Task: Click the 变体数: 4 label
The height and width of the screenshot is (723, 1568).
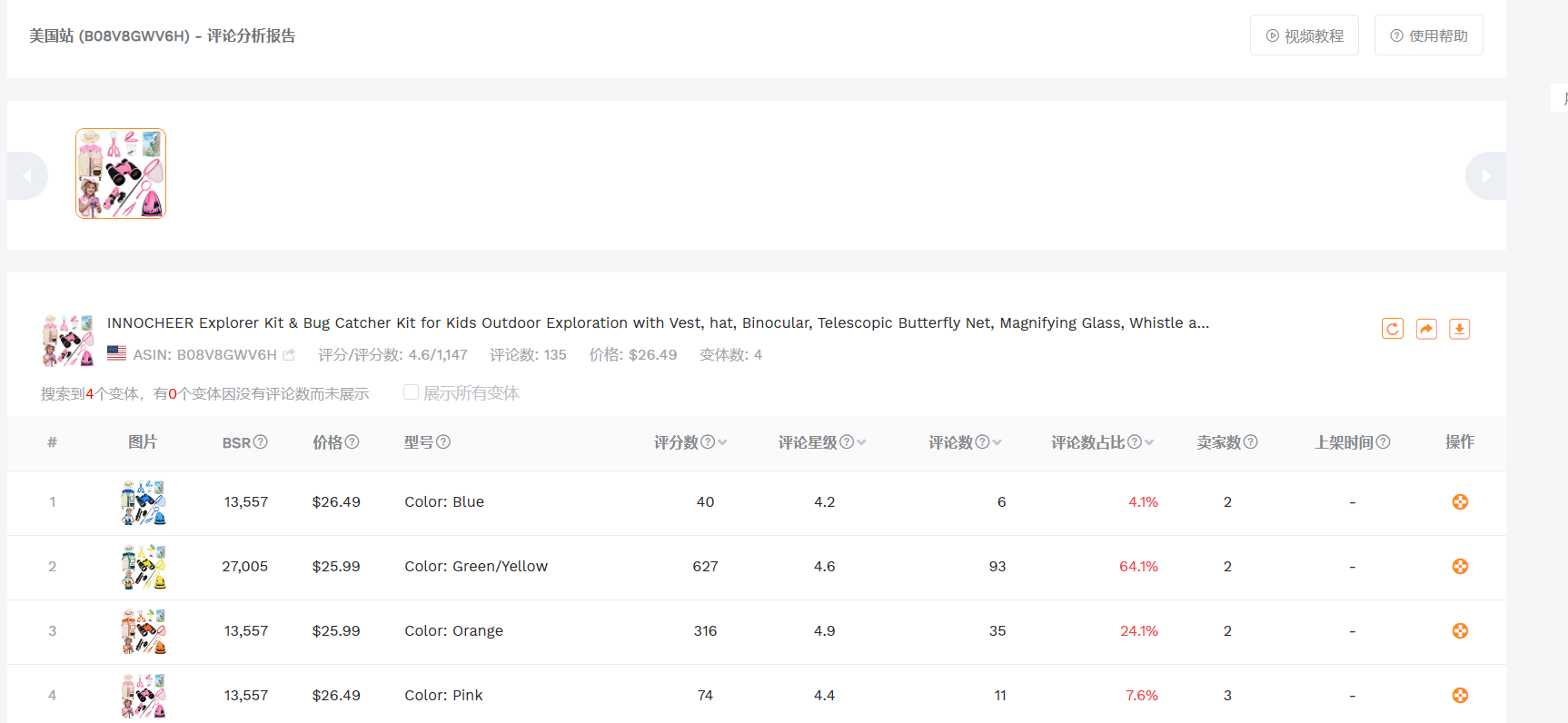Action: click(730, 355)
